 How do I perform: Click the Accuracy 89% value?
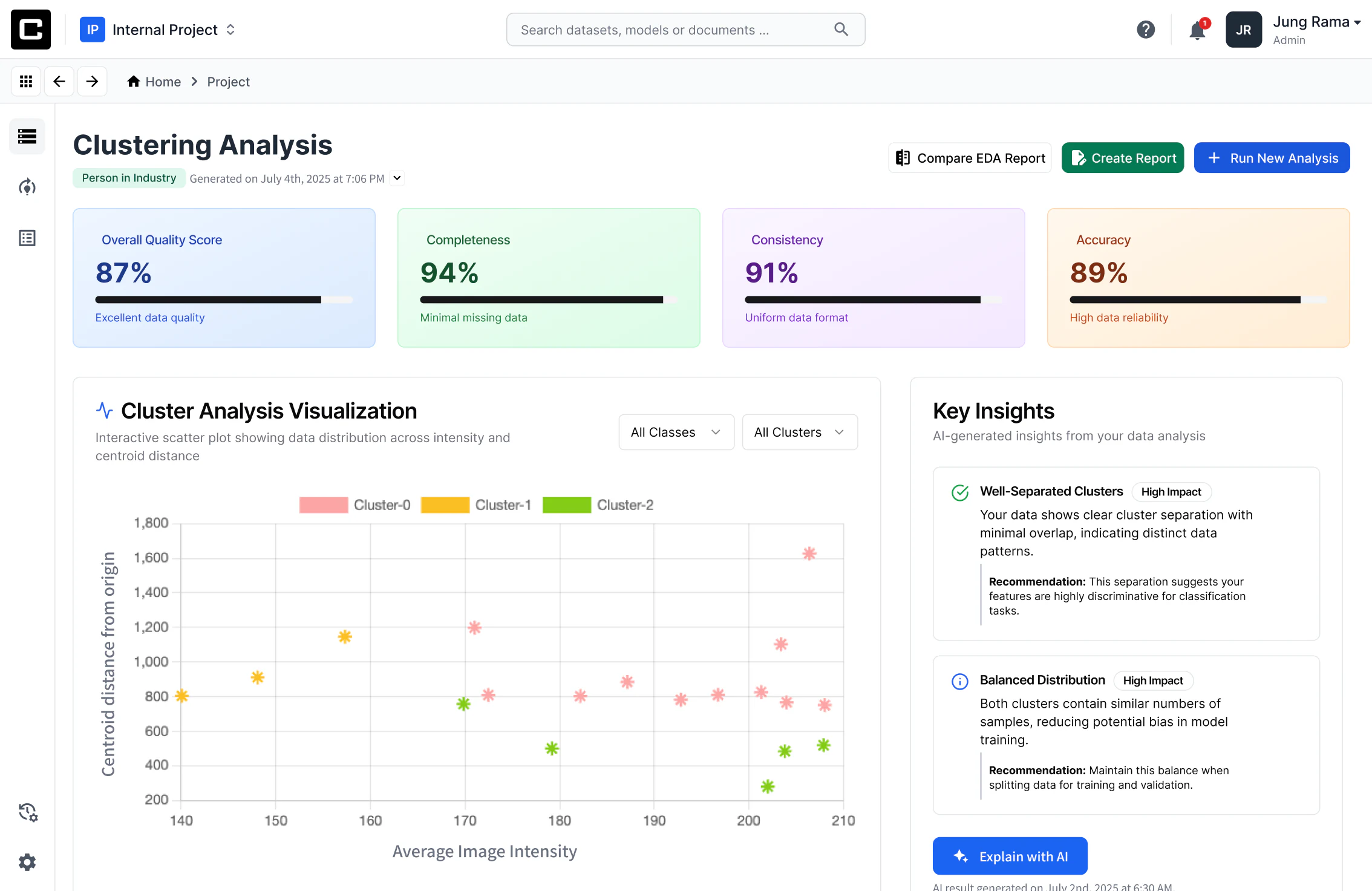pyautogui.click(x=1099, y=273)
